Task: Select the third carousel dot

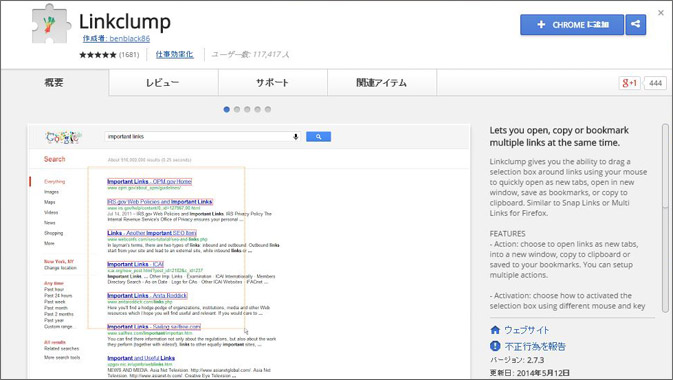Action: coord(247,109)
